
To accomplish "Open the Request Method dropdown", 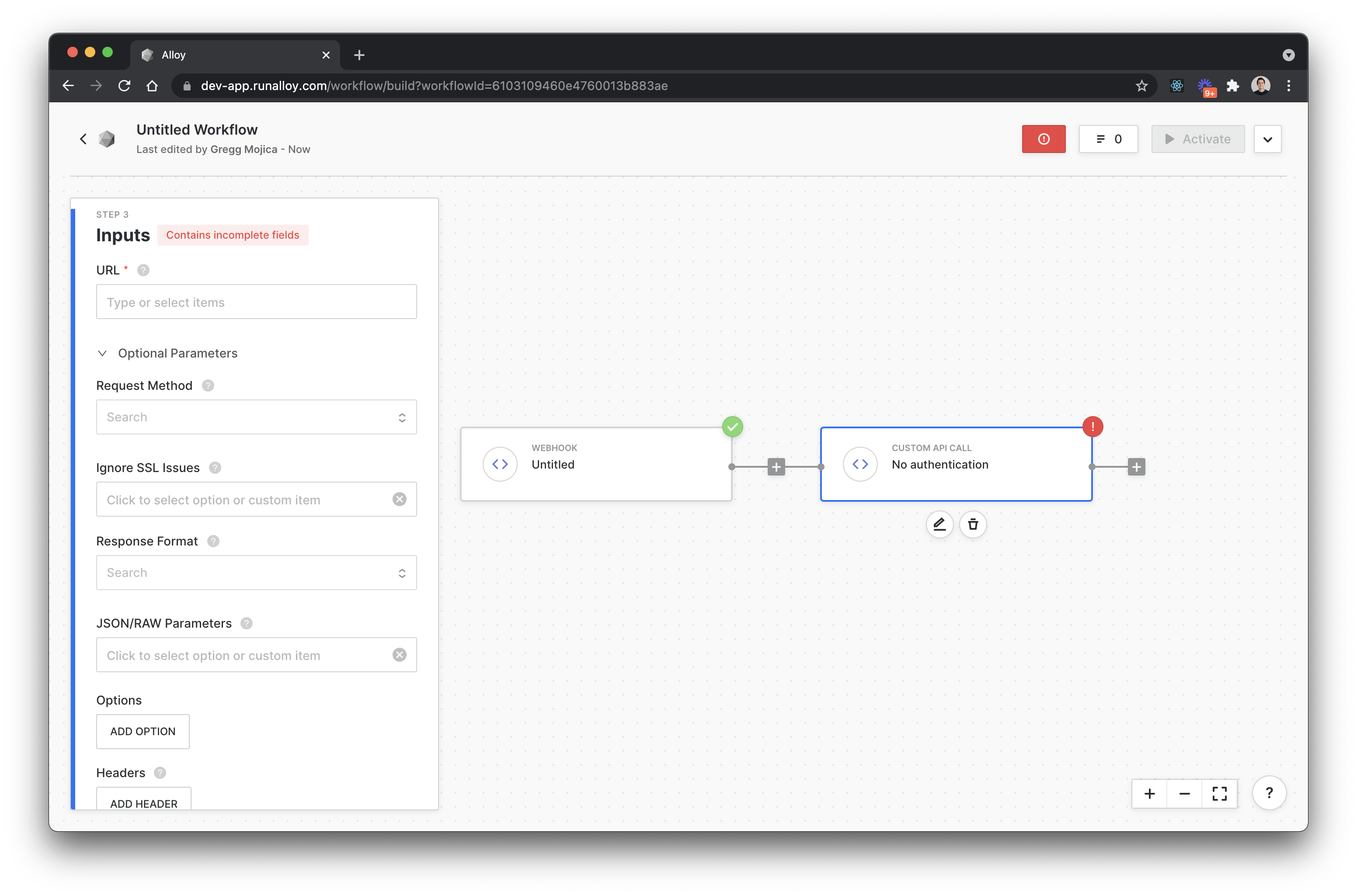I will pyautogui.click(x=256, y=417).
